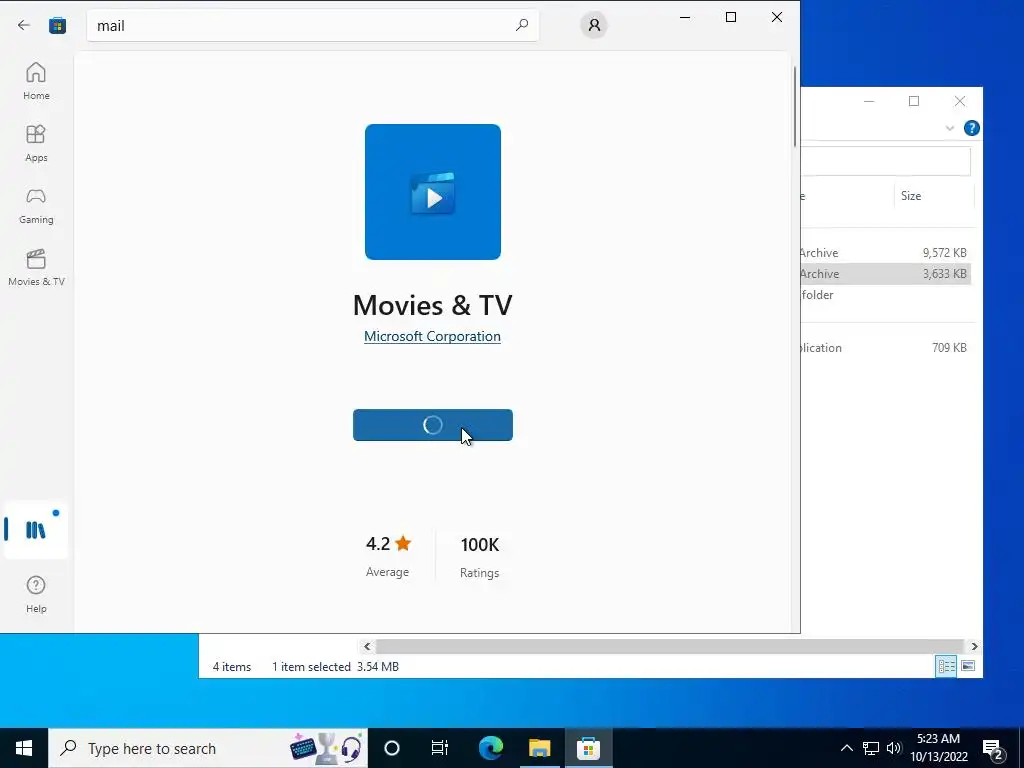Maximize the Microsoft Store window

tap(731, 17)
